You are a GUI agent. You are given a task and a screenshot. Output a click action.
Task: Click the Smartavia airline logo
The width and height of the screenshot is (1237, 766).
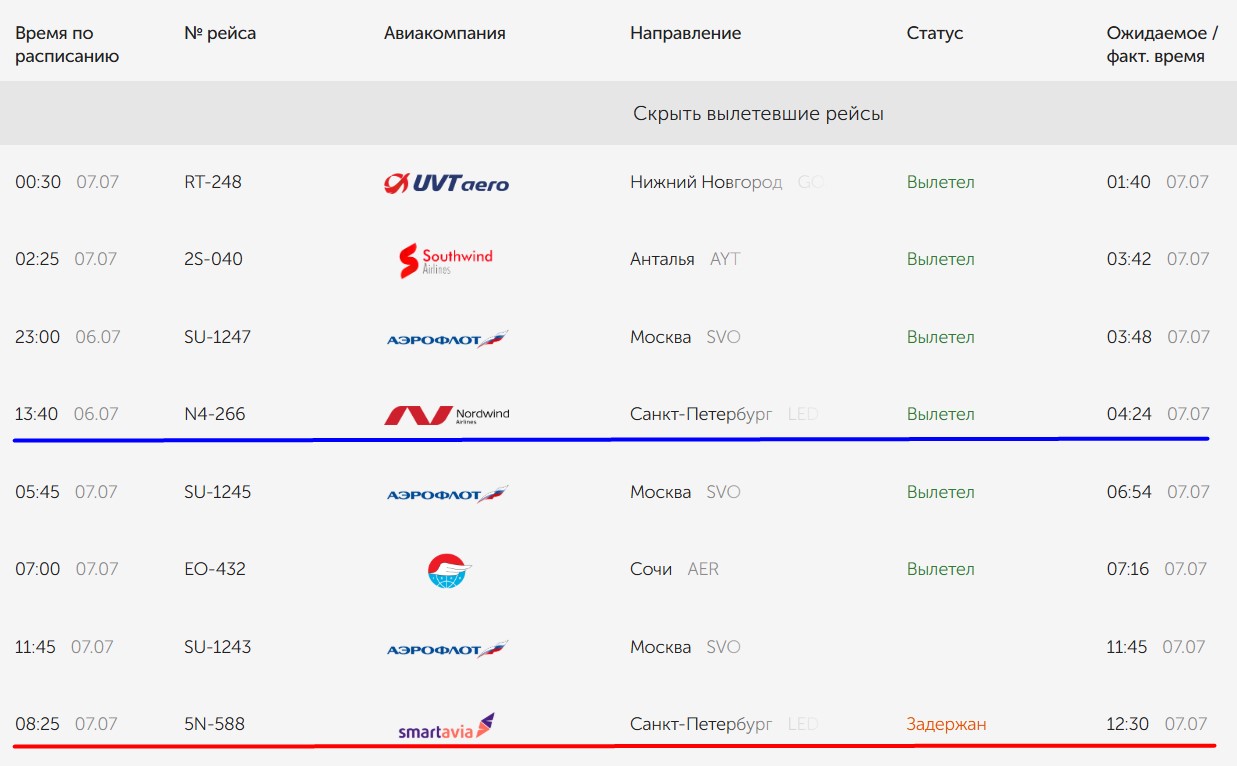click(x=446, y=726)
